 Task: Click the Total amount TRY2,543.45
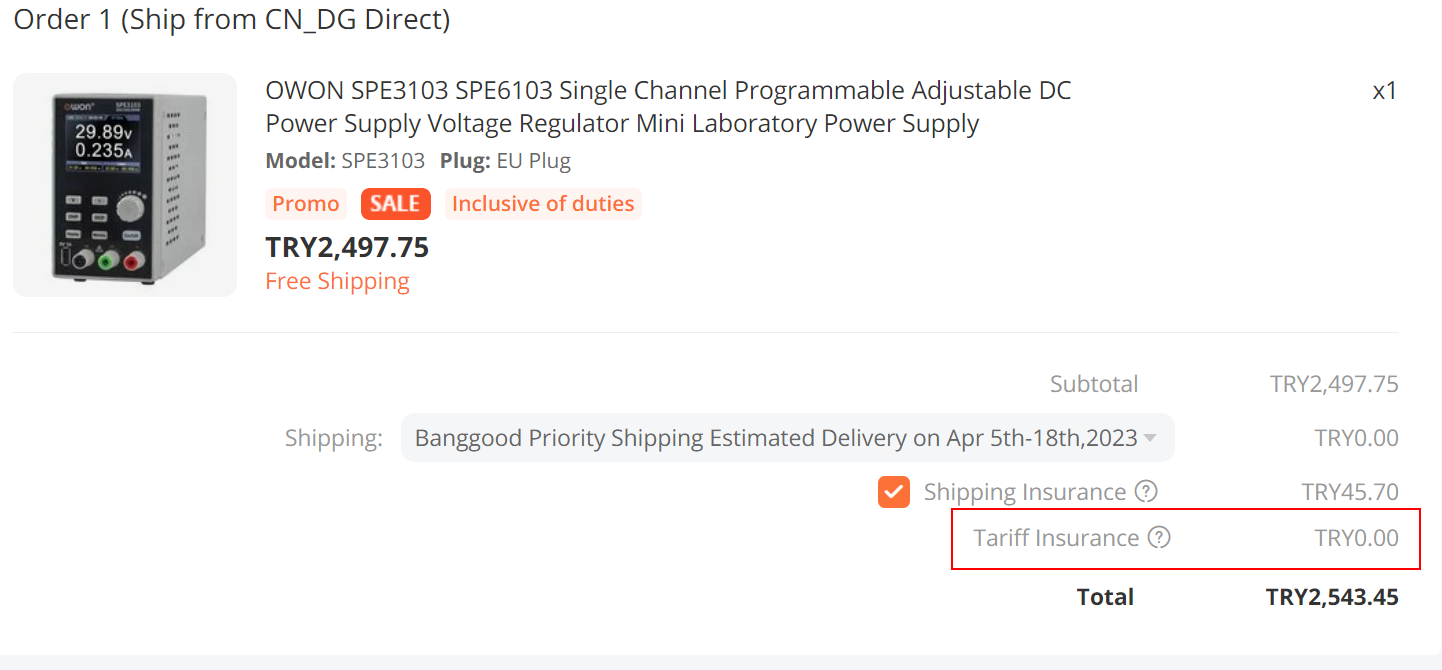(1331, 597)
